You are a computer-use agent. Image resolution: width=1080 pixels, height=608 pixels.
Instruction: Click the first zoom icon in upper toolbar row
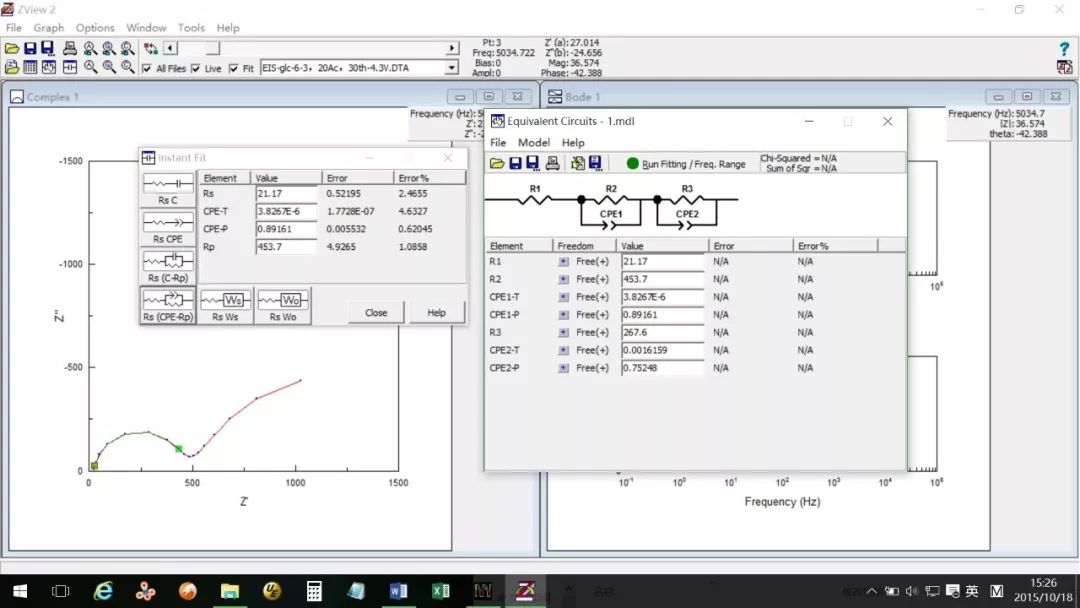pos(90,48)
